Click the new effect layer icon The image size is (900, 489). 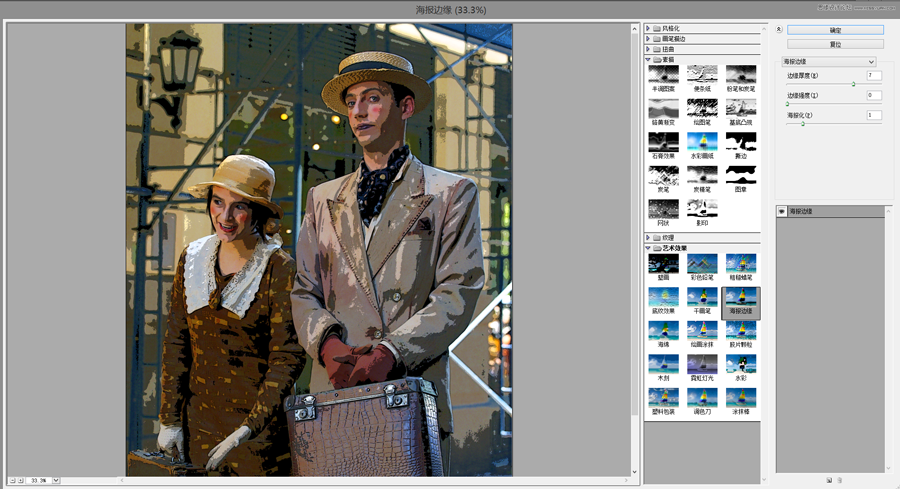tap(828, 481)
